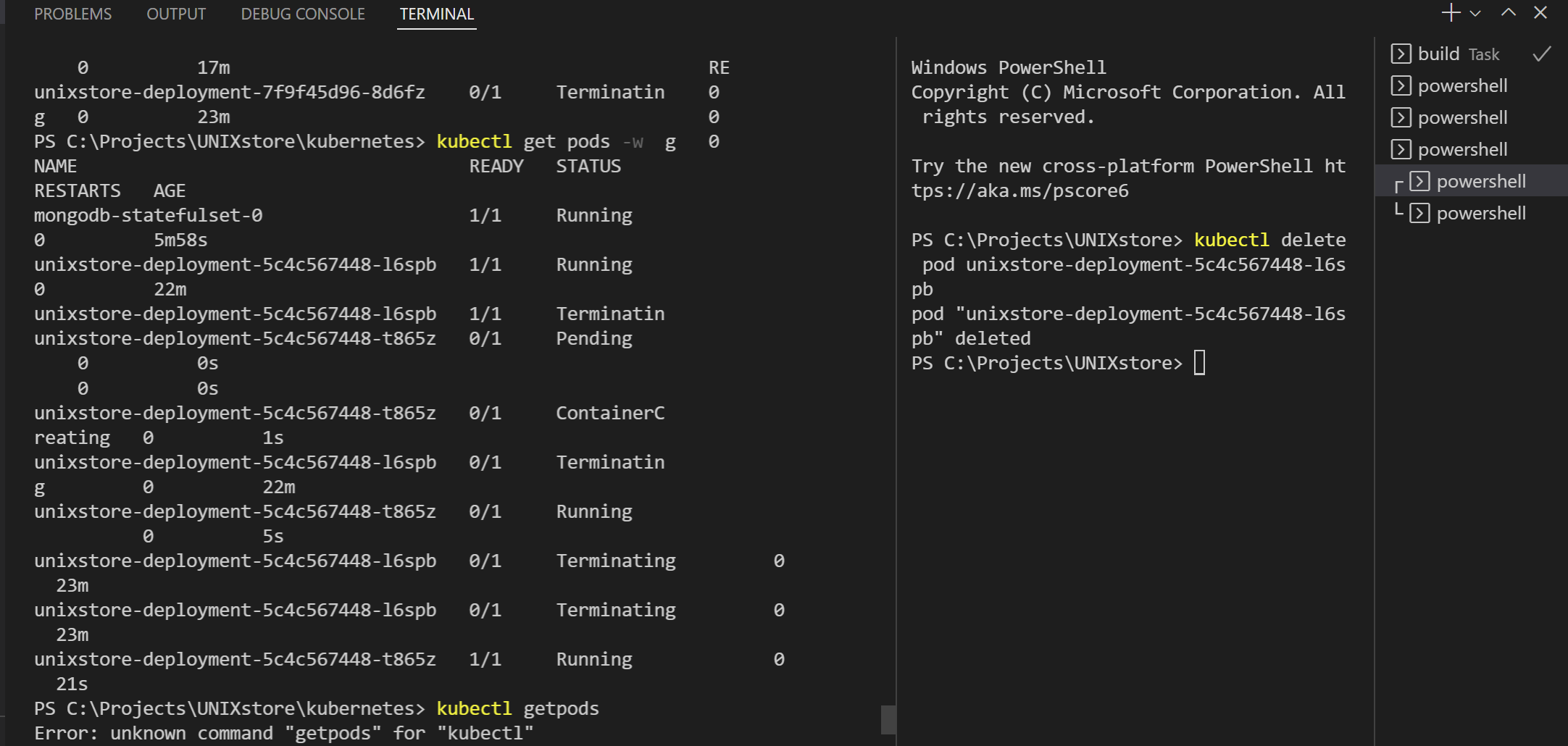The image size is (1568, 746).
Task: Close the terminal panel
Action: pos(1540,13)
